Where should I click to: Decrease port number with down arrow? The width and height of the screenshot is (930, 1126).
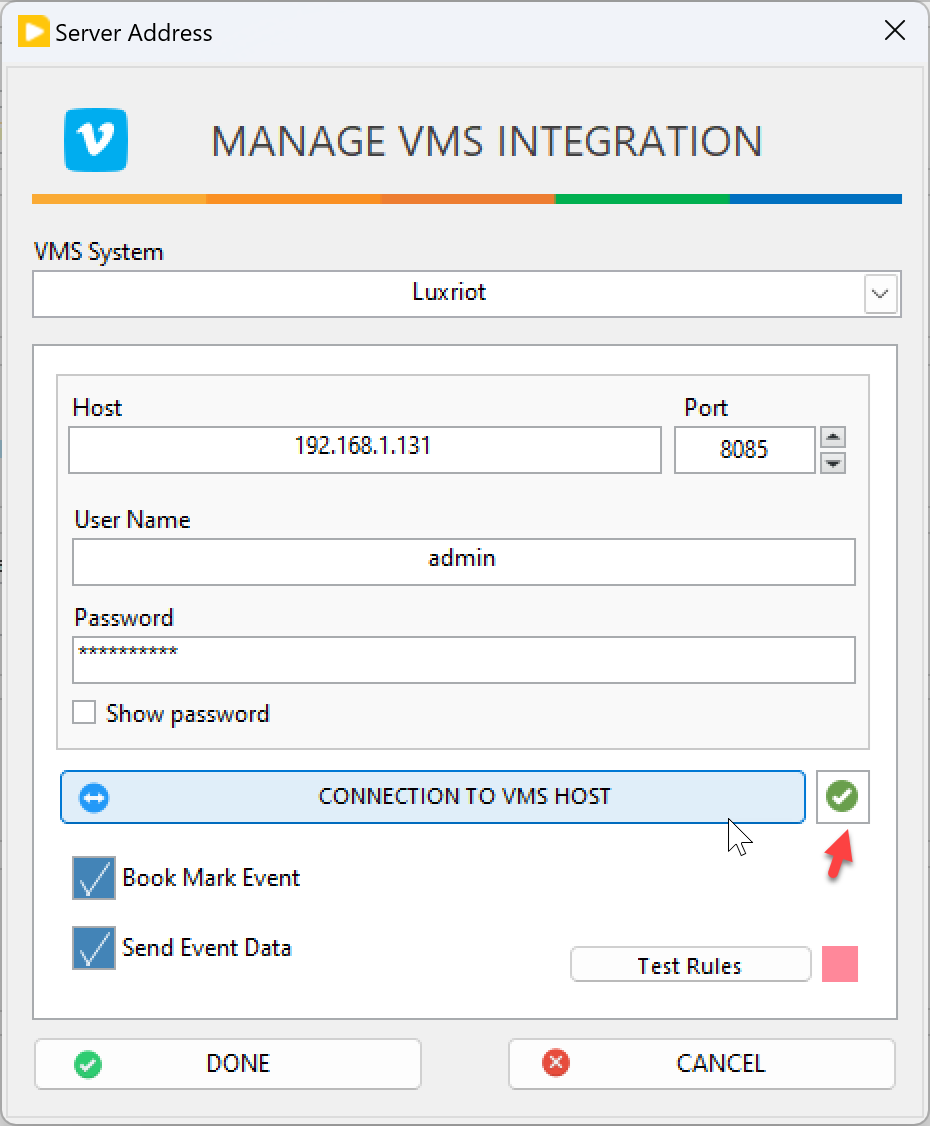[833, 462]
